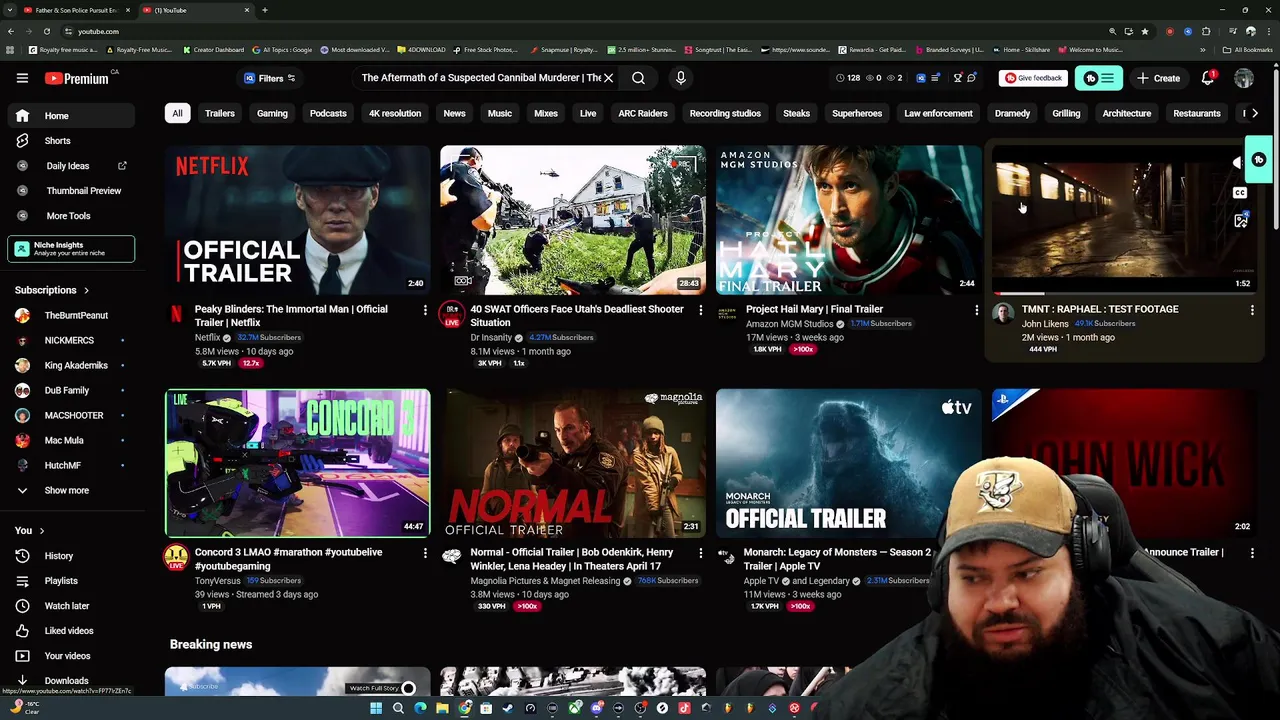Image resolution: width=1280 pixels, height=720 pixels.
Task: Seek in TMNT preview progress bar
Action: pos(1124,293)
